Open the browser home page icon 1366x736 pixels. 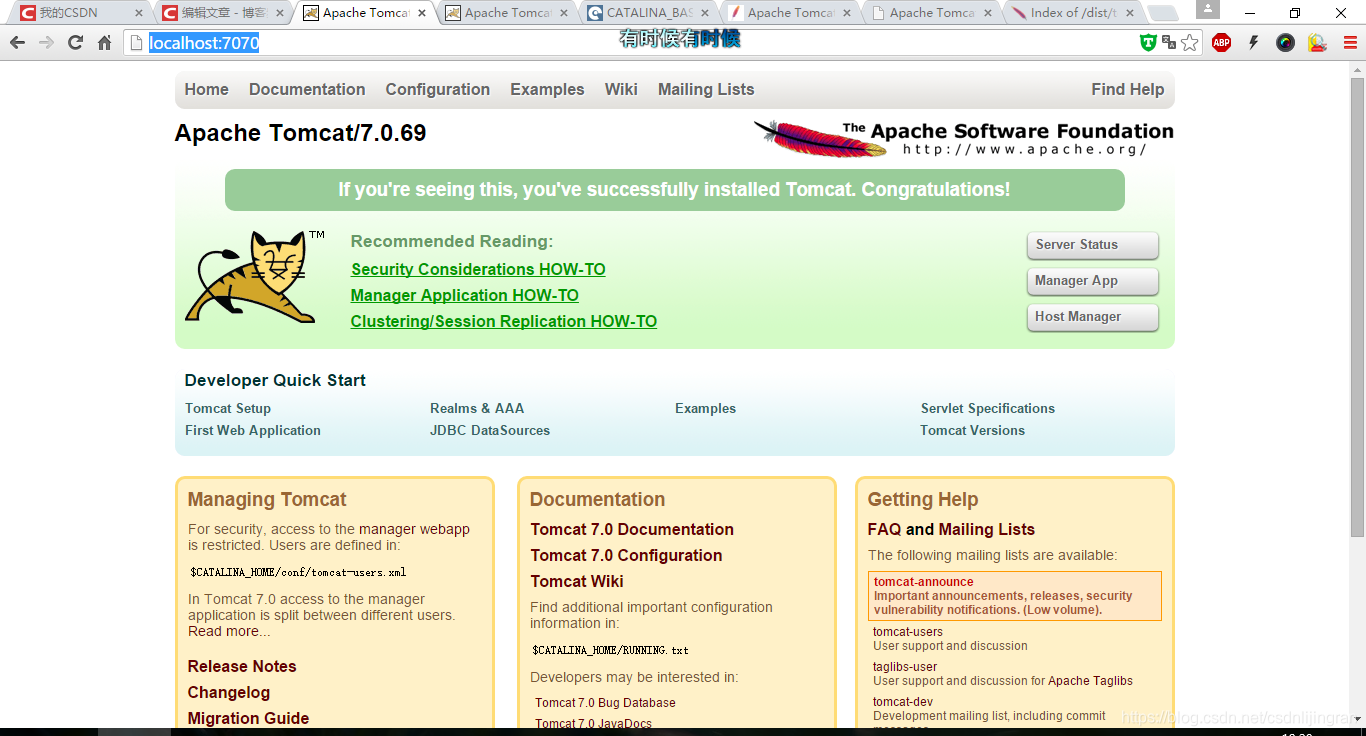tap(104, 43)
